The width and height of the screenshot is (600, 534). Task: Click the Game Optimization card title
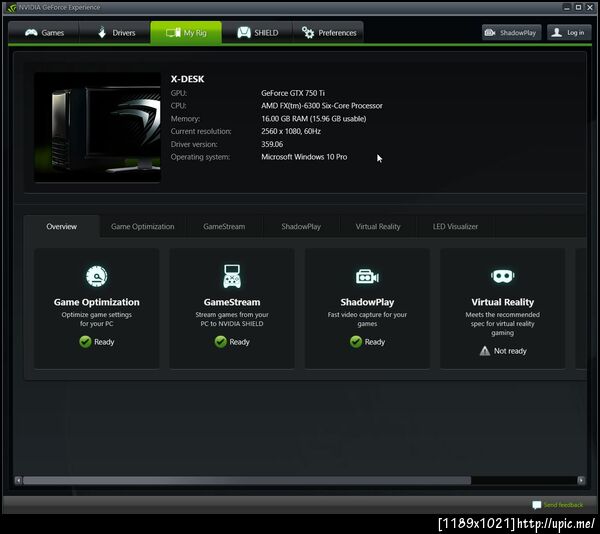coord(97,302)
